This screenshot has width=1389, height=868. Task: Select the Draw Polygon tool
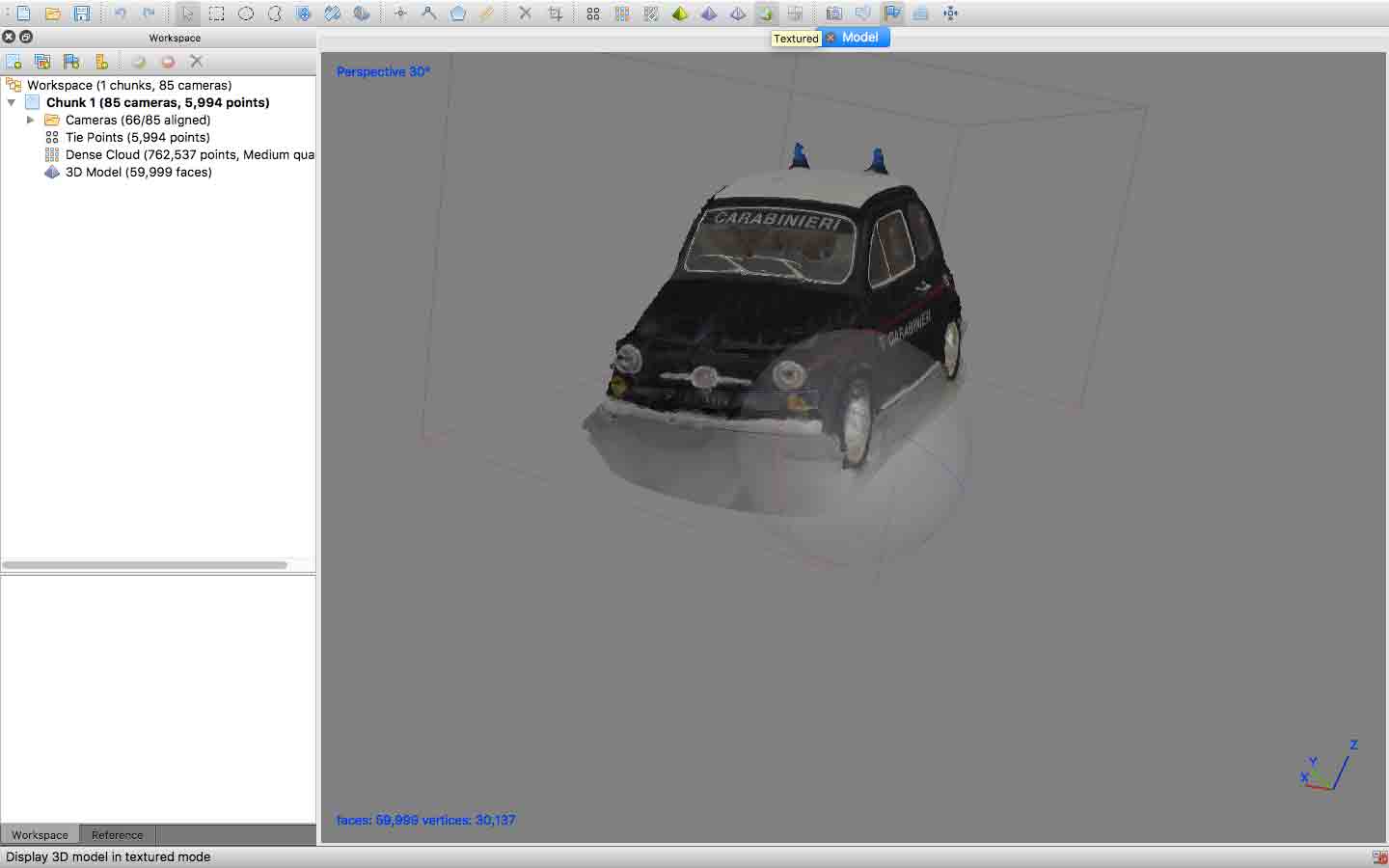coord(458,14)
